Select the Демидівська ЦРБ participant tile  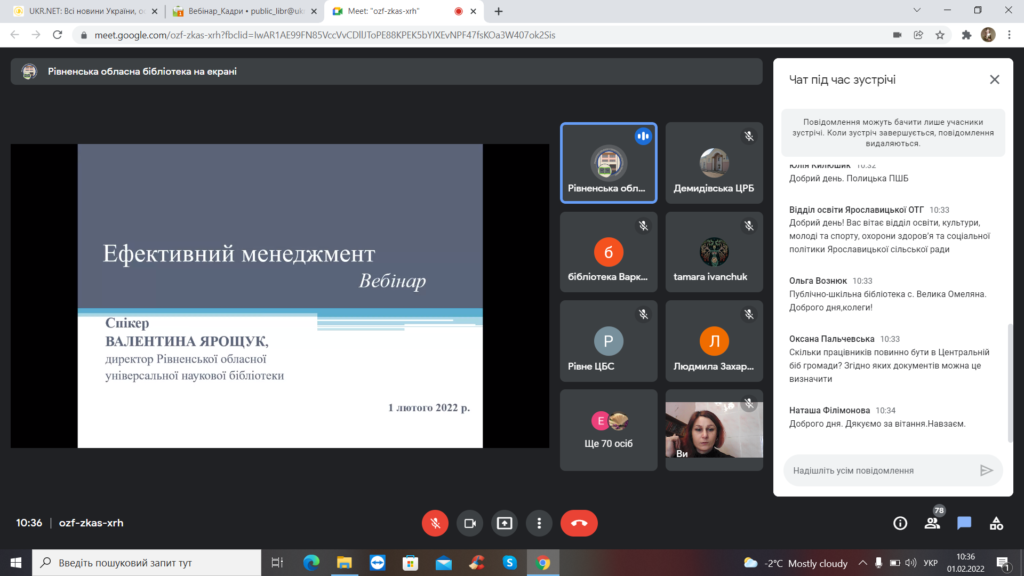(713, 163)
